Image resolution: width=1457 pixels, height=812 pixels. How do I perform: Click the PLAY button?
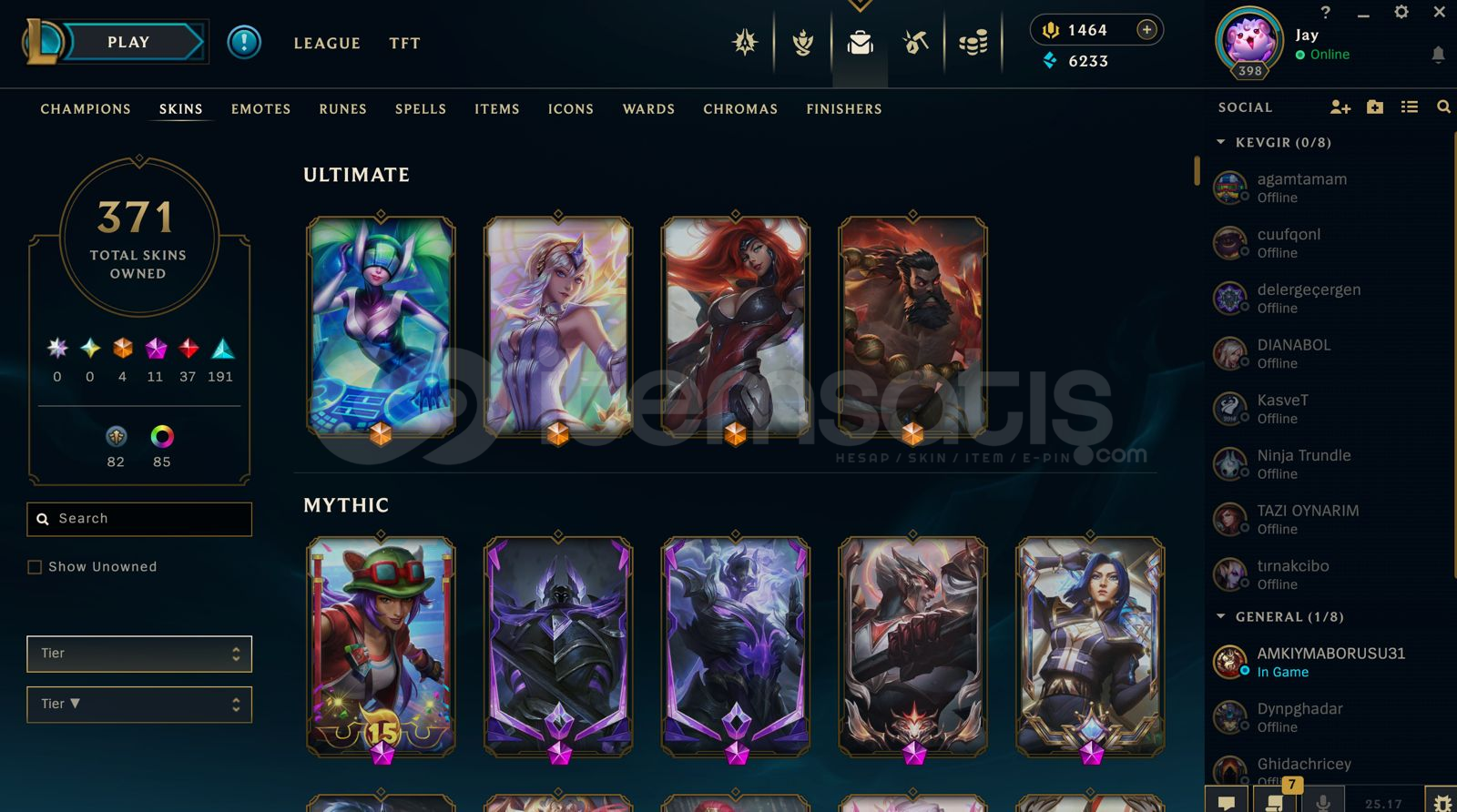129,42
